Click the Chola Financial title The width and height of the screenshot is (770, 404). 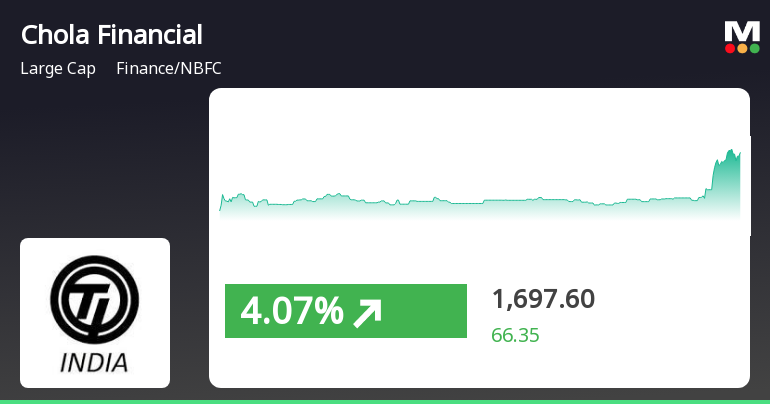pyautogui.click(x=111, y=35)
